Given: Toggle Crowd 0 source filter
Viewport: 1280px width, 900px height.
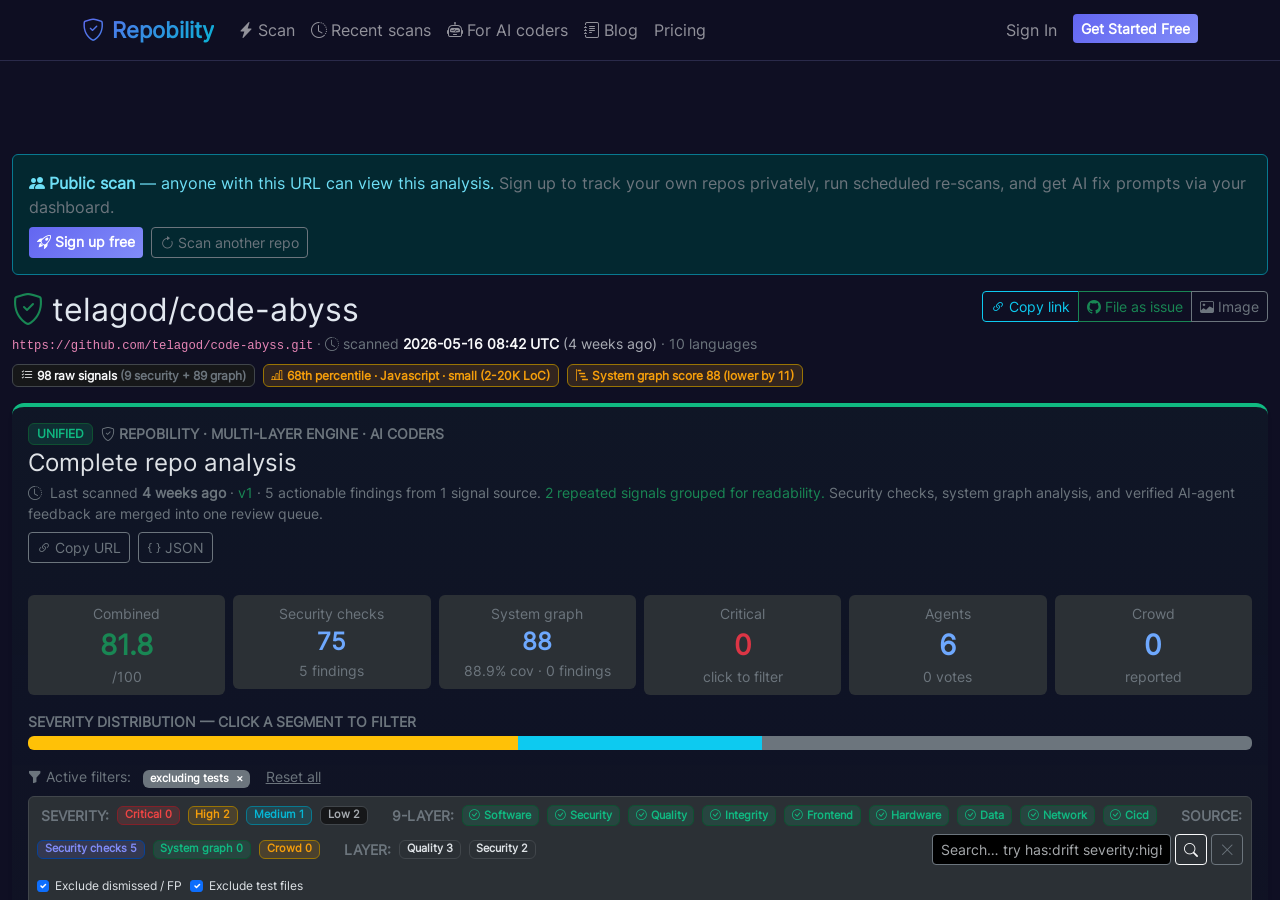Looking at the screenshot, I should [289, 849].
